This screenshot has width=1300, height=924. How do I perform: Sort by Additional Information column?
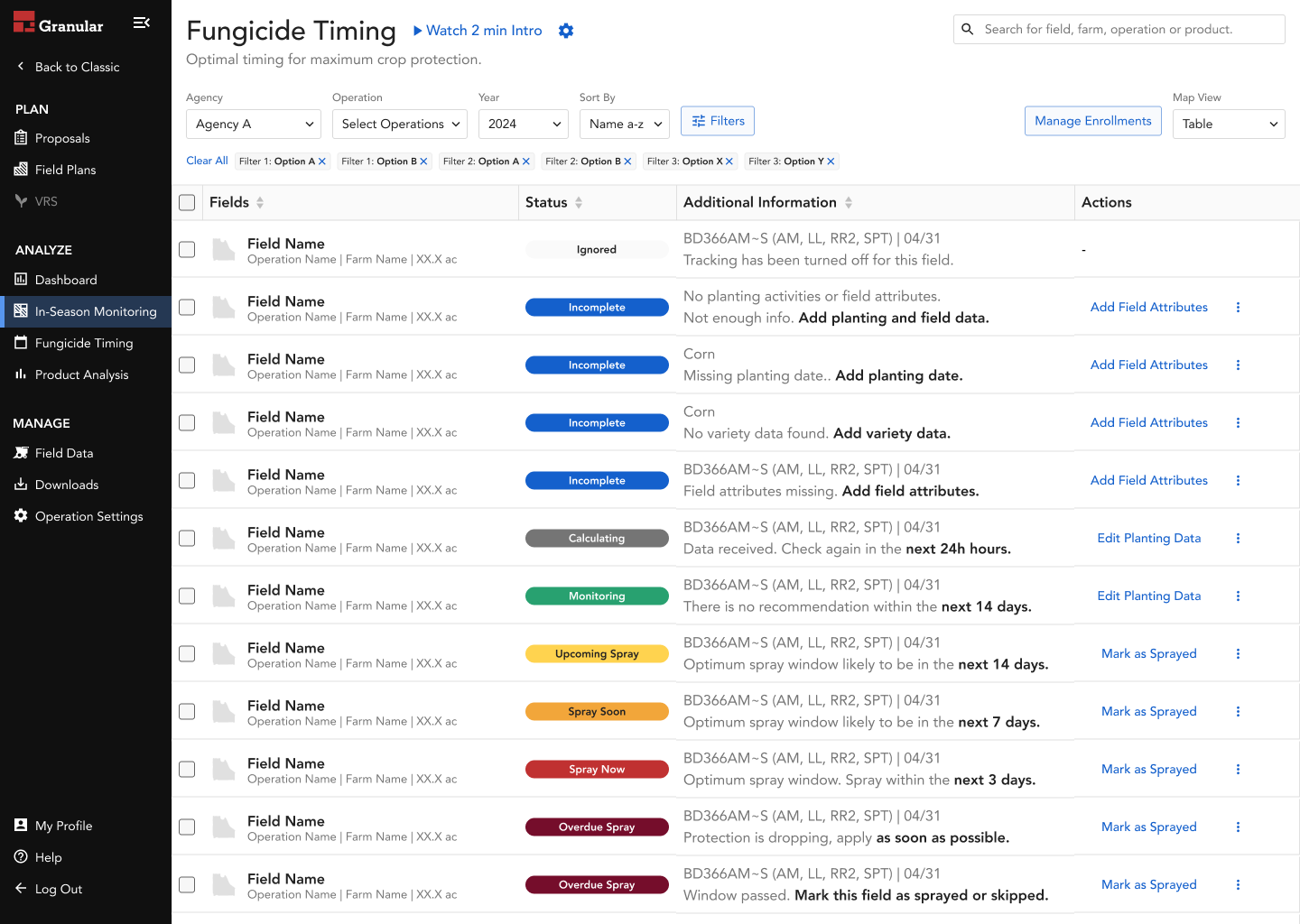coord(849,203)
